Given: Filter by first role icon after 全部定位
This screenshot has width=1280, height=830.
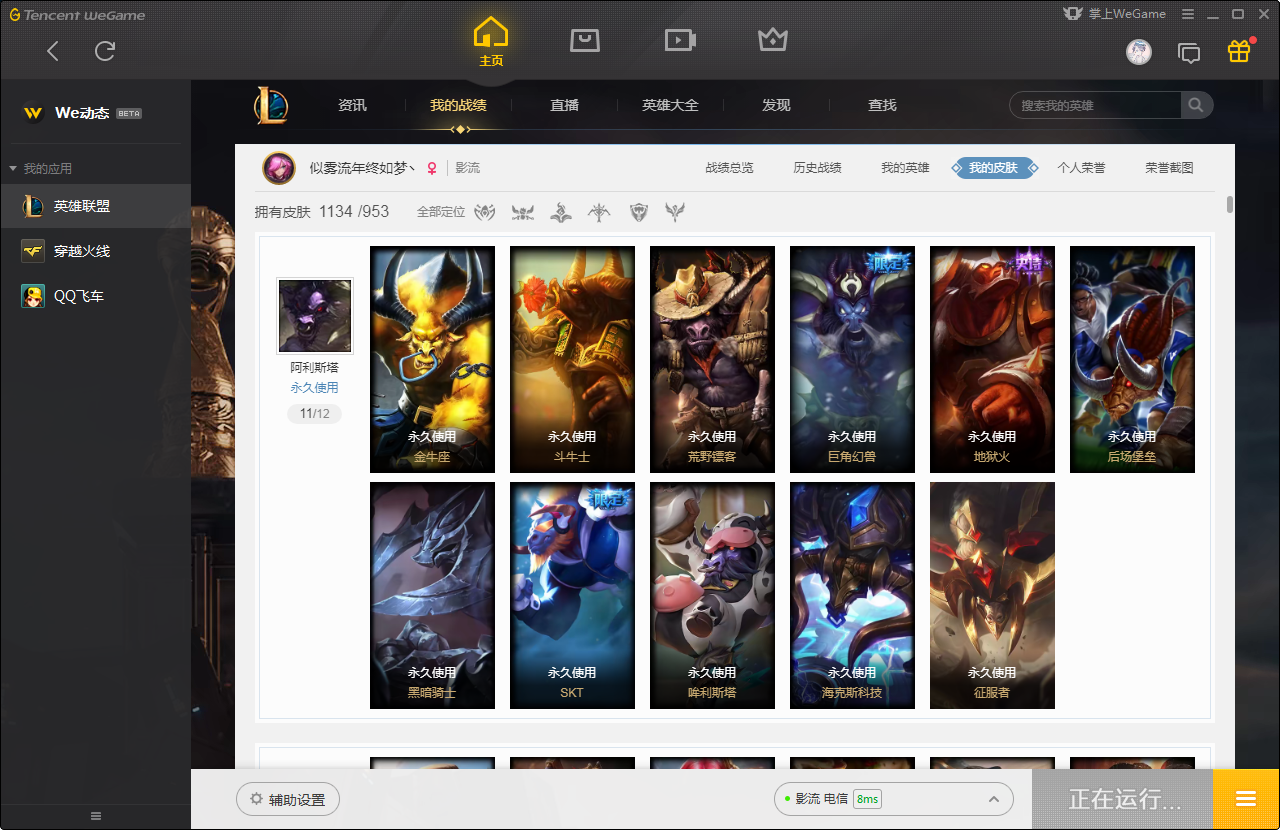Looking at the screenshot, I should tap(485, 212).
